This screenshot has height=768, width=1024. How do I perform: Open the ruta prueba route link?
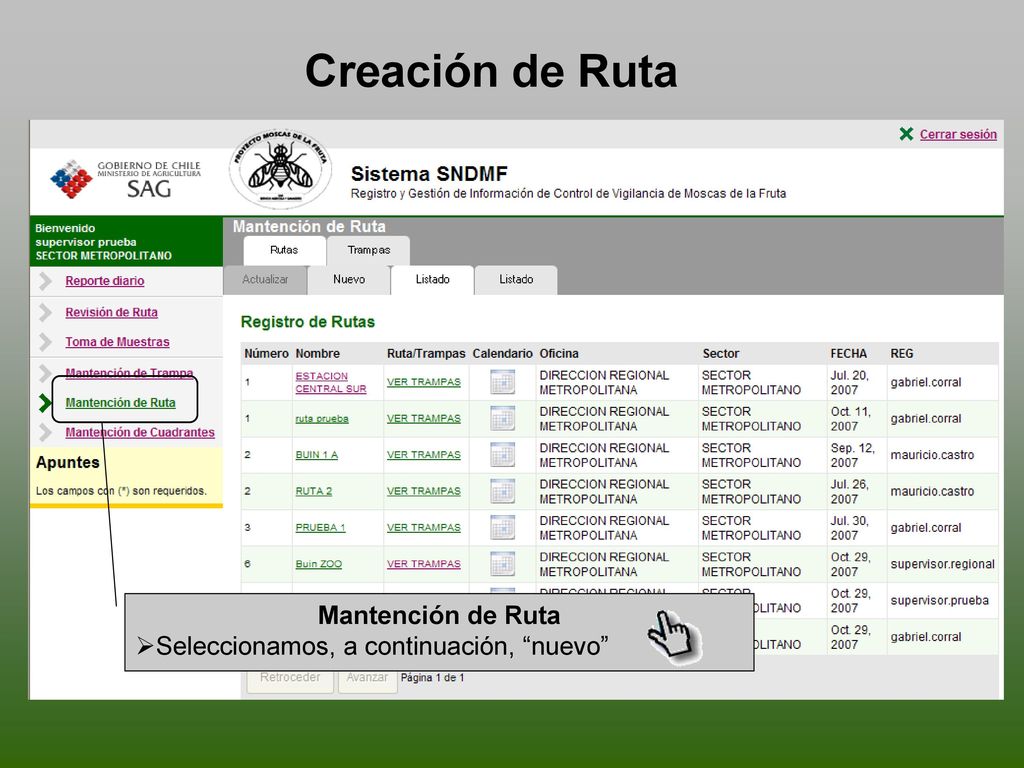tap(321, 419)
